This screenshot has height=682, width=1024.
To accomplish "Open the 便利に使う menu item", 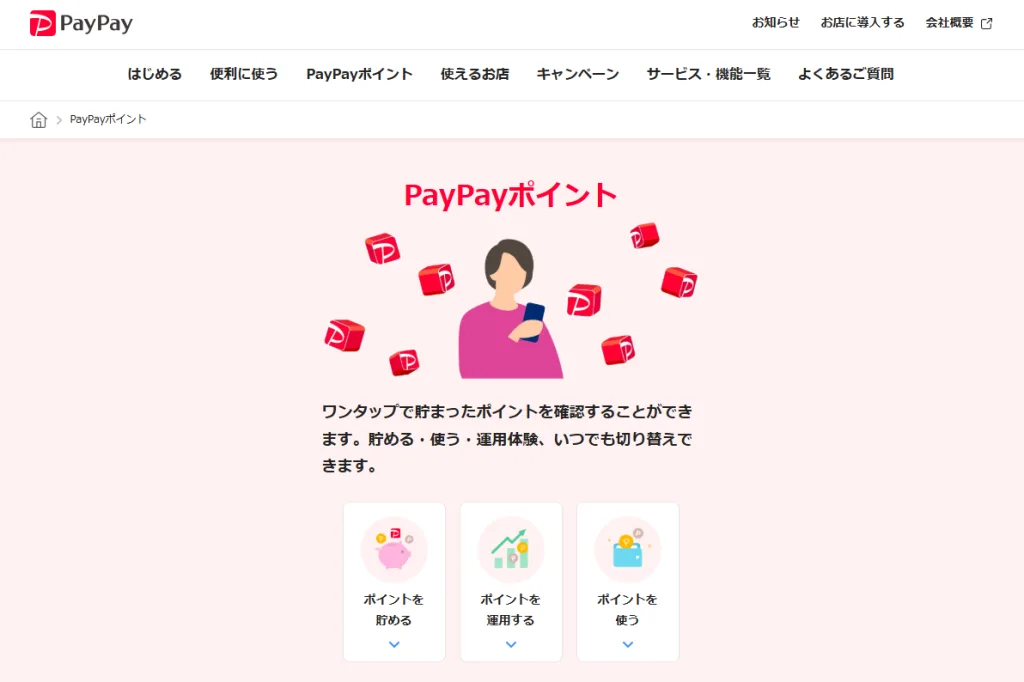I will (x=244, y=74).
